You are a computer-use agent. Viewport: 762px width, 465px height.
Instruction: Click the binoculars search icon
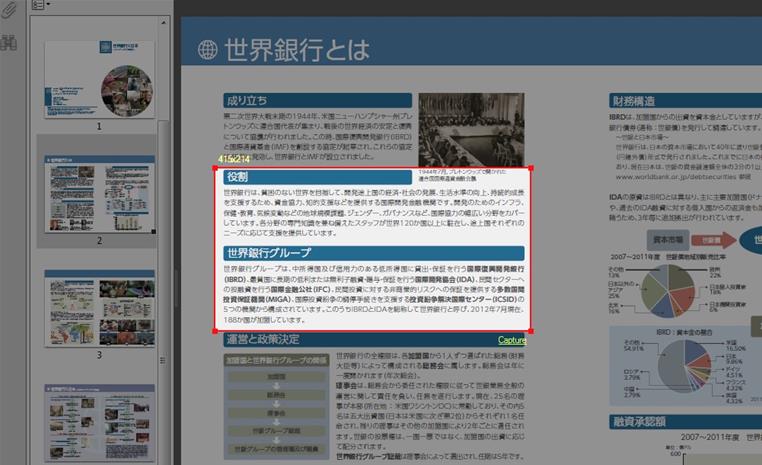tap(9, 42)
